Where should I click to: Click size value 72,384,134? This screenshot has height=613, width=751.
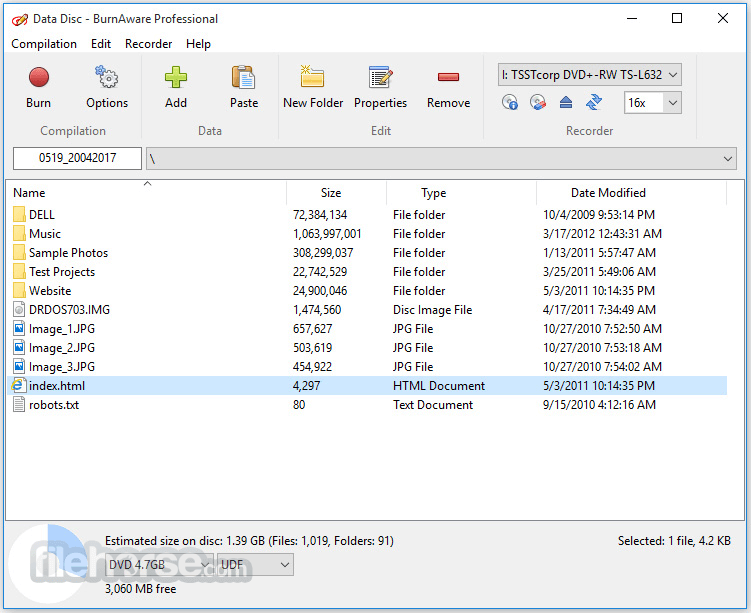[320, 215]
